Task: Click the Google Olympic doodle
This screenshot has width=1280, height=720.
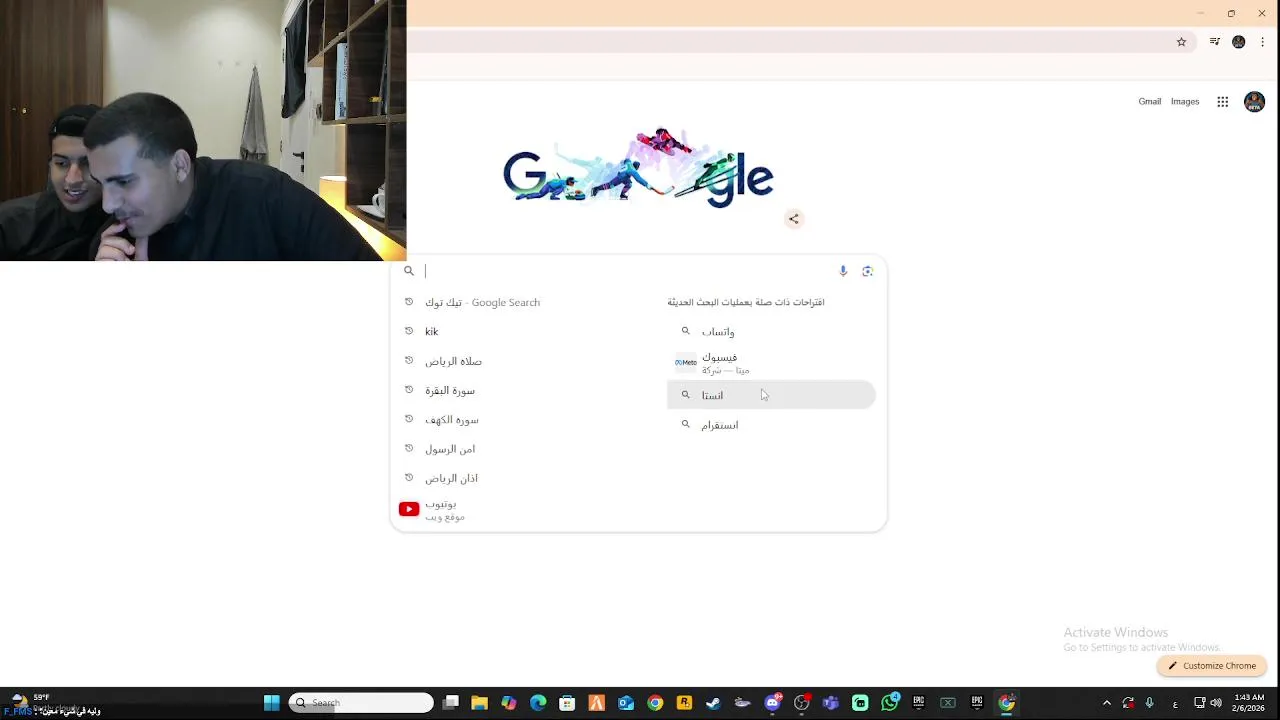Action: 638,168
